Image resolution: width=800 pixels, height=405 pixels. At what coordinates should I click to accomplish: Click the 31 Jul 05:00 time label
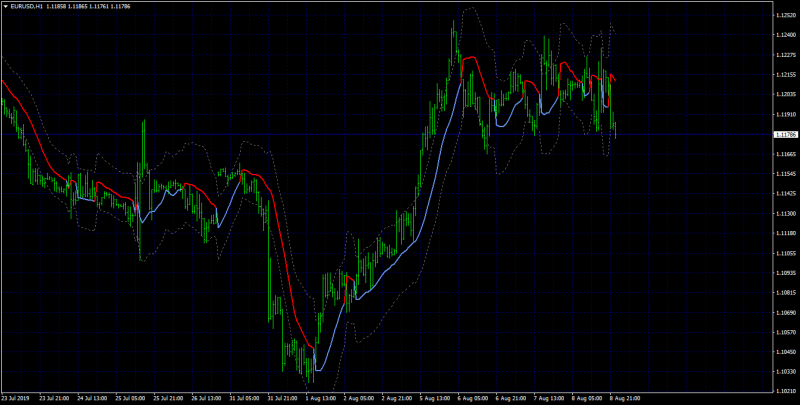point(244,398)
